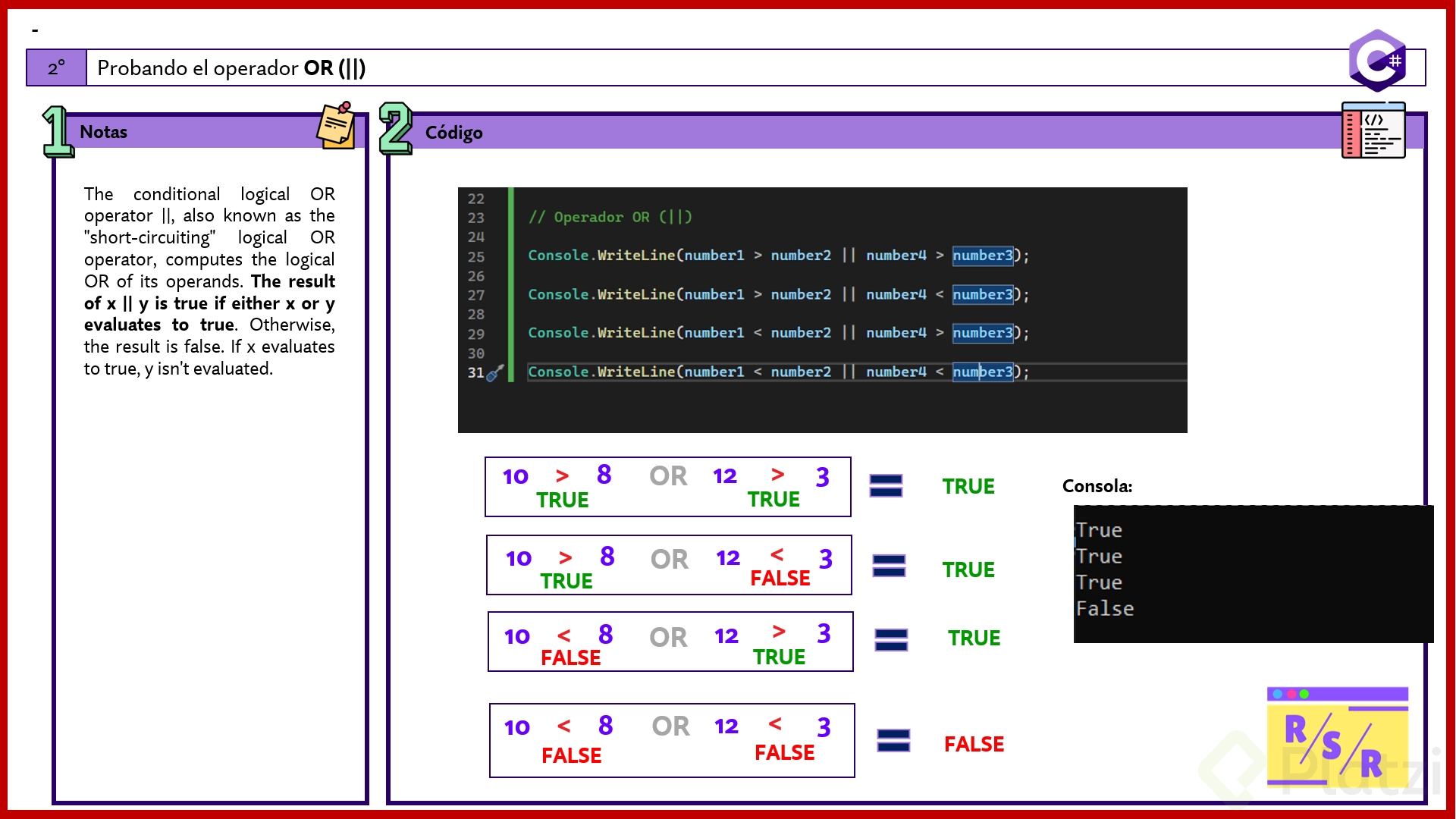Click the code editor icon beside Código

point(1373,130)
